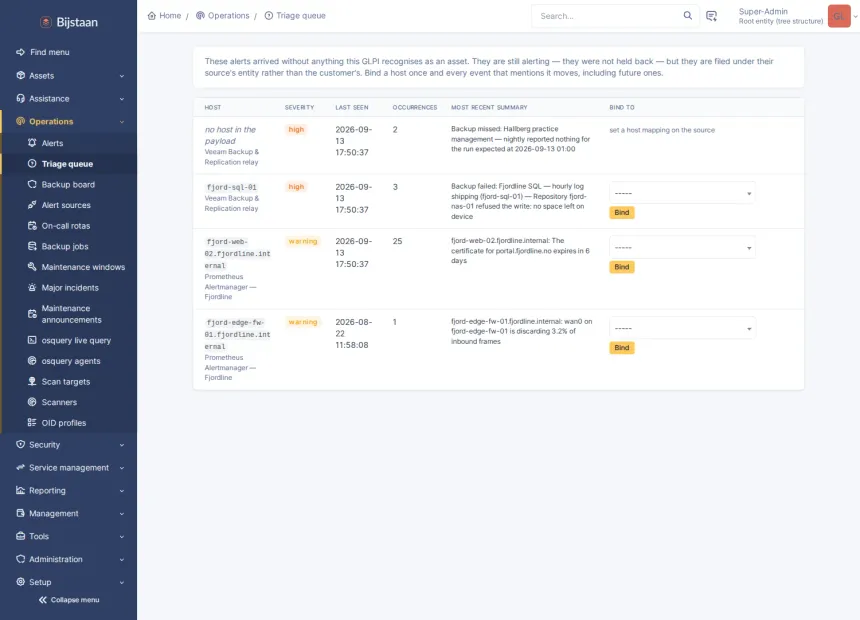Click the osquery live query icon

[x=32, y=340]
